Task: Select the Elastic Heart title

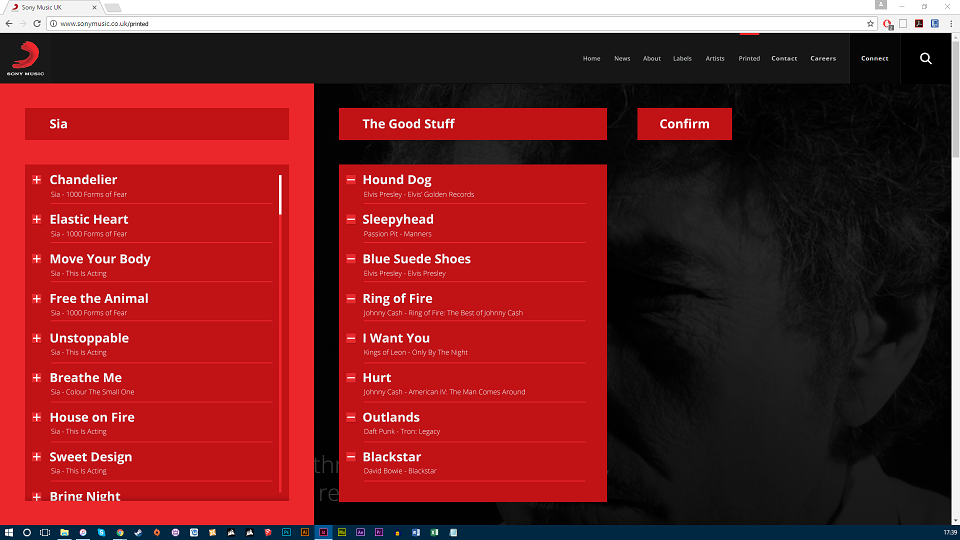Action: point(89,219)
